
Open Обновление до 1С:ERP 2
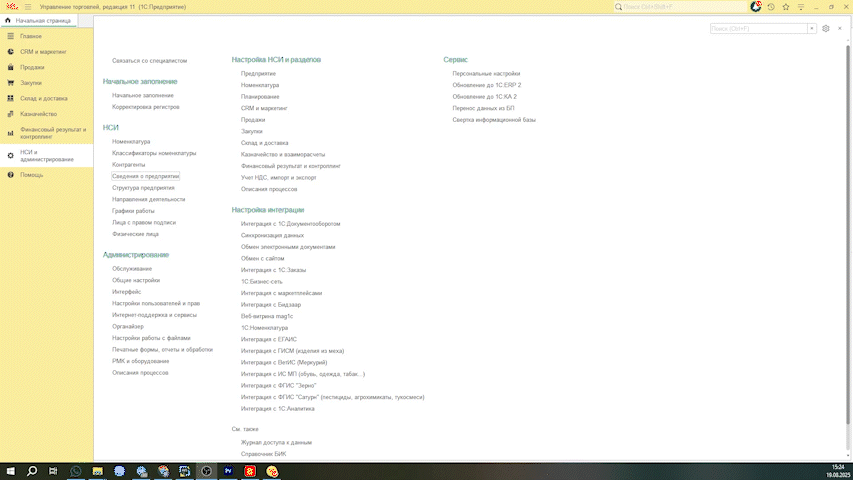(x=486, y=85)
